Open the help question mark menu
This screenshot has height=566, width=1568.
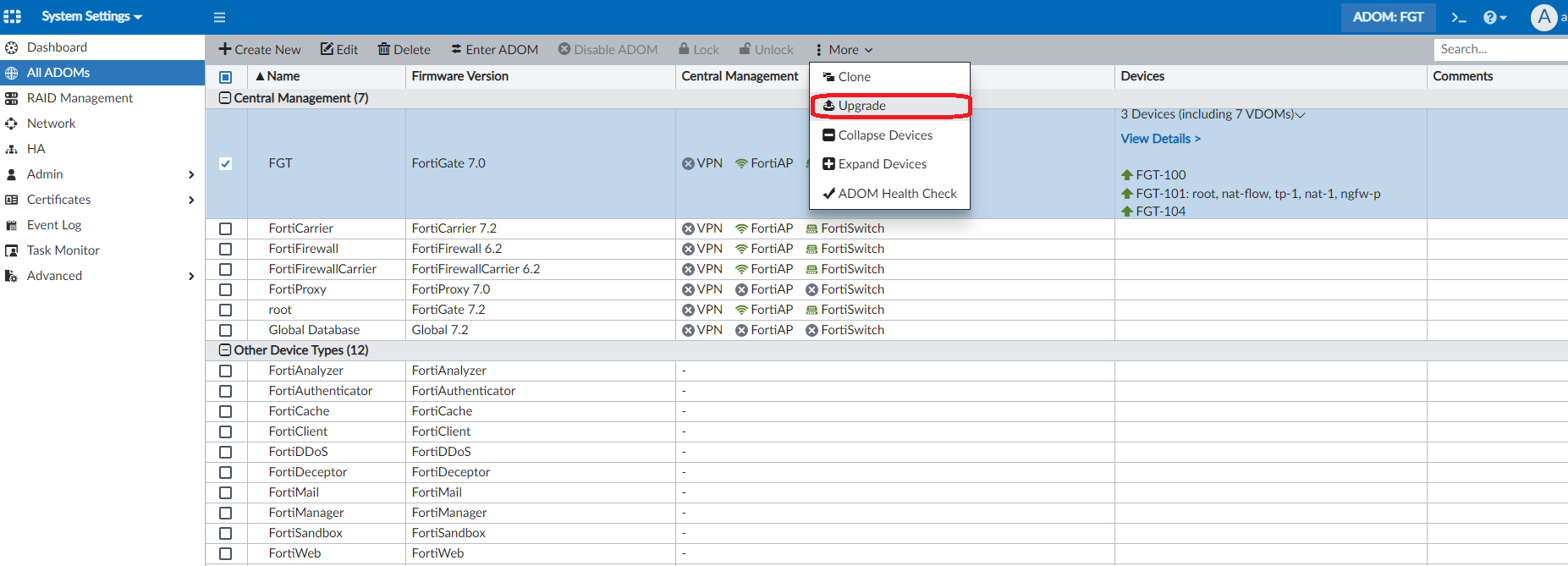[x=1494, y=17]
